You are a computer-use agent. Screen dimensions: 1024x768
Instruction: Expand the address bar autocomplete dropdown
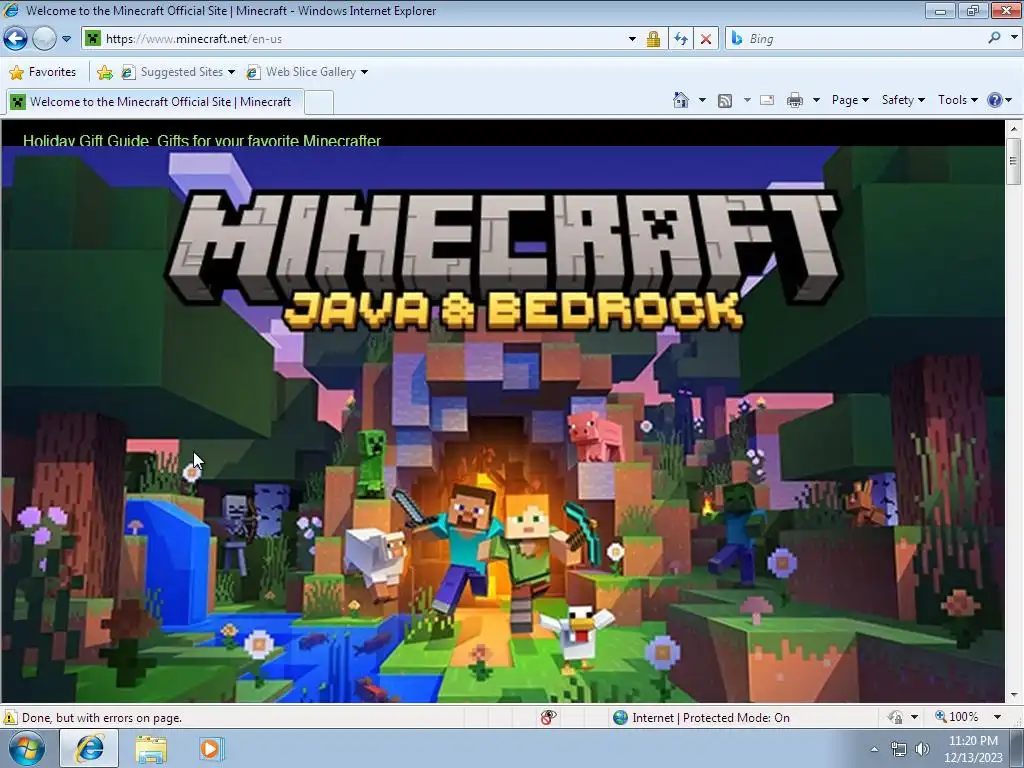pyautogui.click(x=632, y=39)
